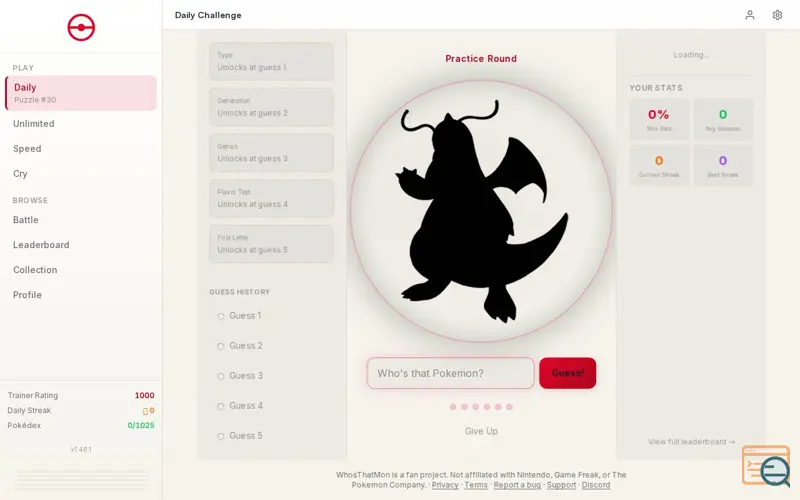Select the Guess 3 radio marker
Screen dimensions: 800x500
pos(220,377)
